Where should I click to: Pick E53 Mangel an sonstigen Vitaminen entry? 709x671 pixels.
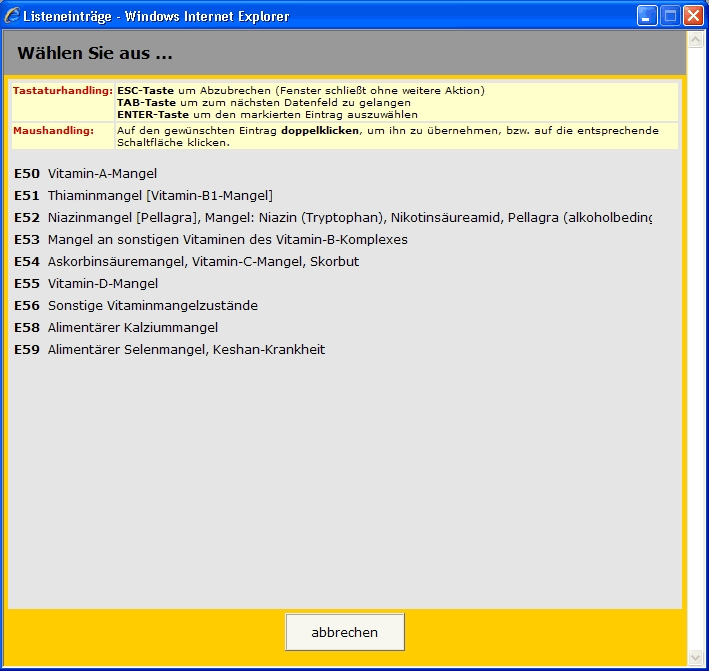(211, 240)
